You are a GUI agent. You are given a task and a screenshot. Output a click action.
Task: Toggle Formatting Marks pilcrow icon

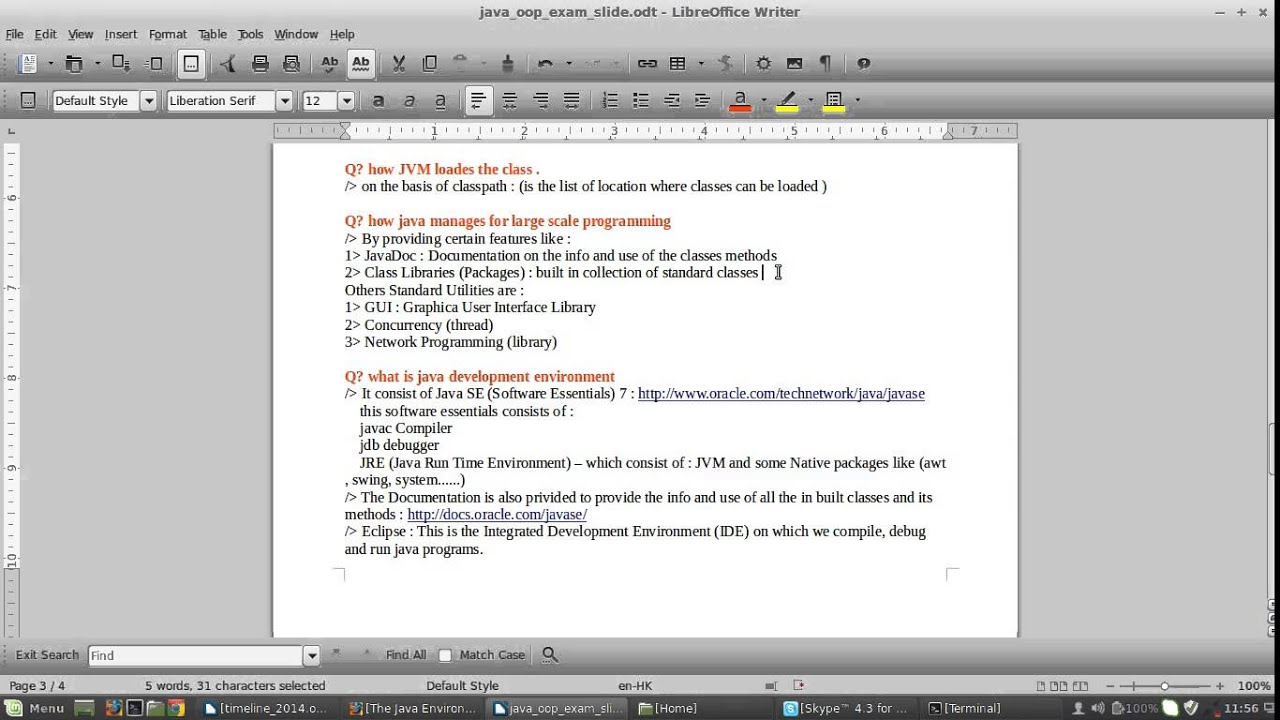coord(825,64)
